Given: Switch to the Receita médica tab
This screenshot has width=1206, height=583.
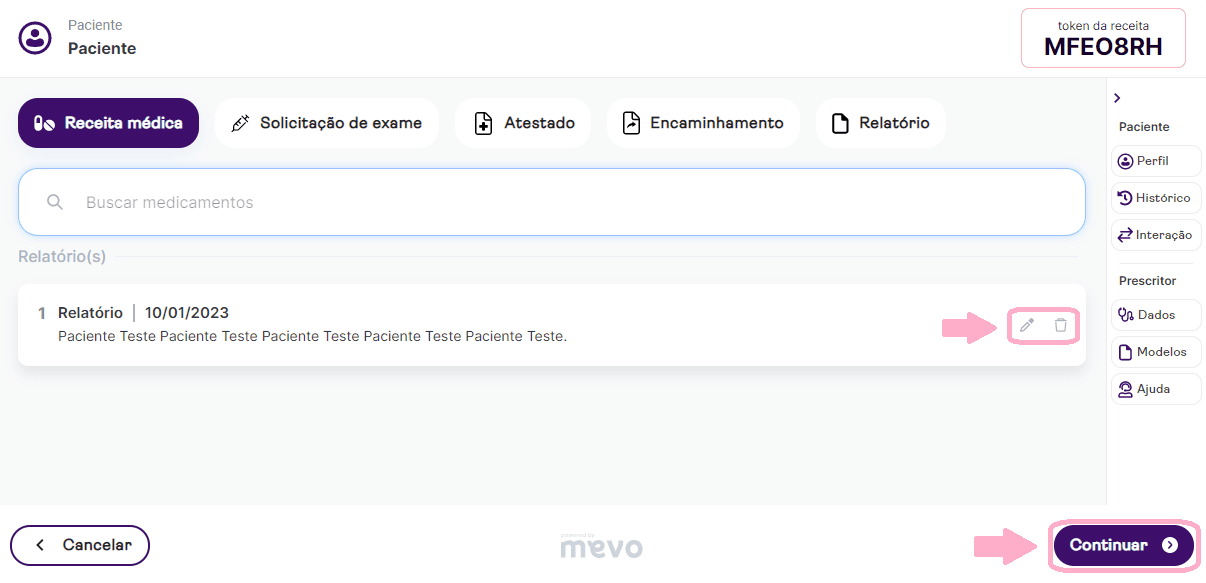Looking at the screenshot, I should click(x=108, y=123).
